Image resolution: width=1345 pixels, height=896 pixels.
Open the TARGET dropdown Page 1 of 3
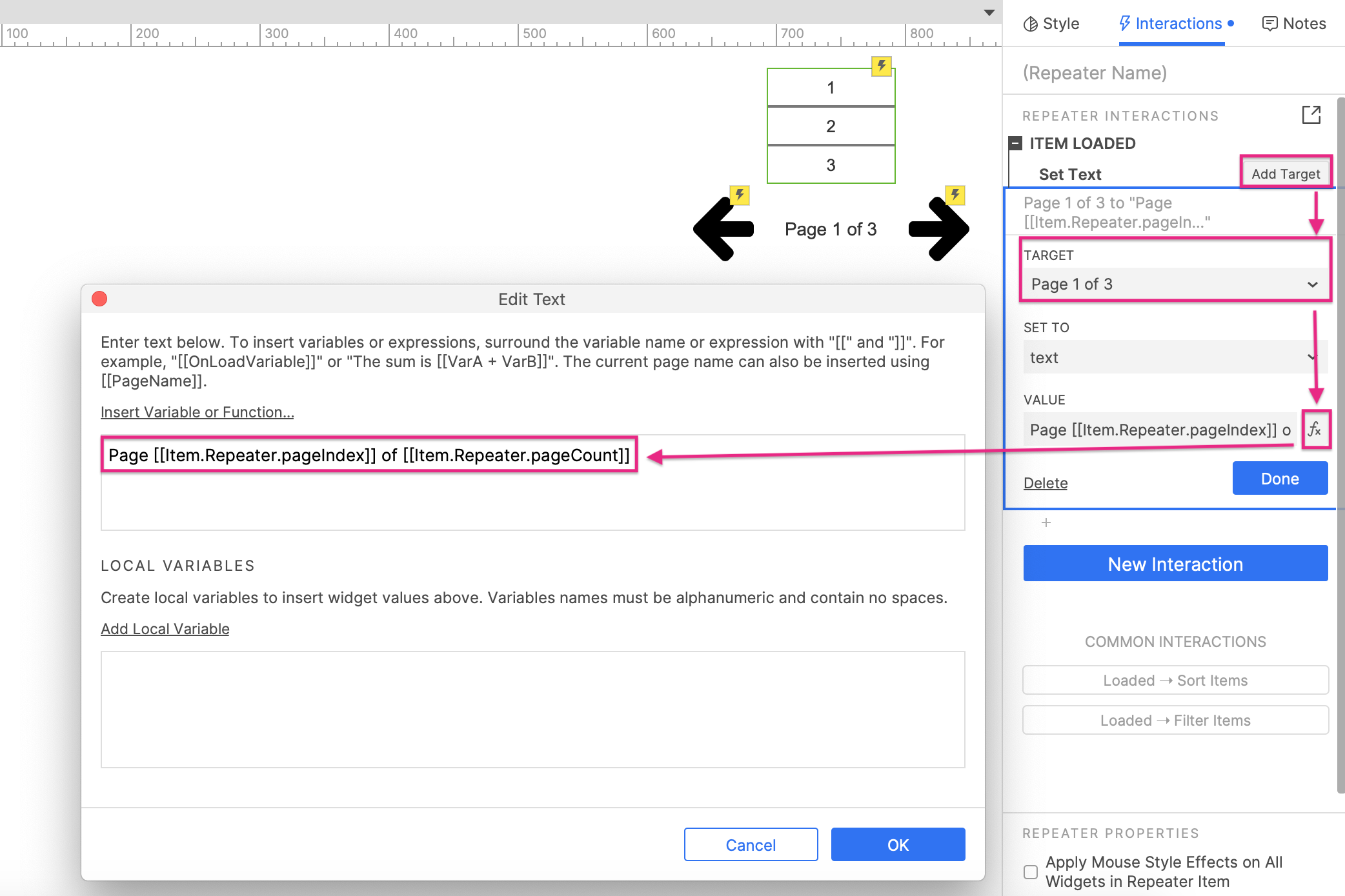click(1173, 284)
